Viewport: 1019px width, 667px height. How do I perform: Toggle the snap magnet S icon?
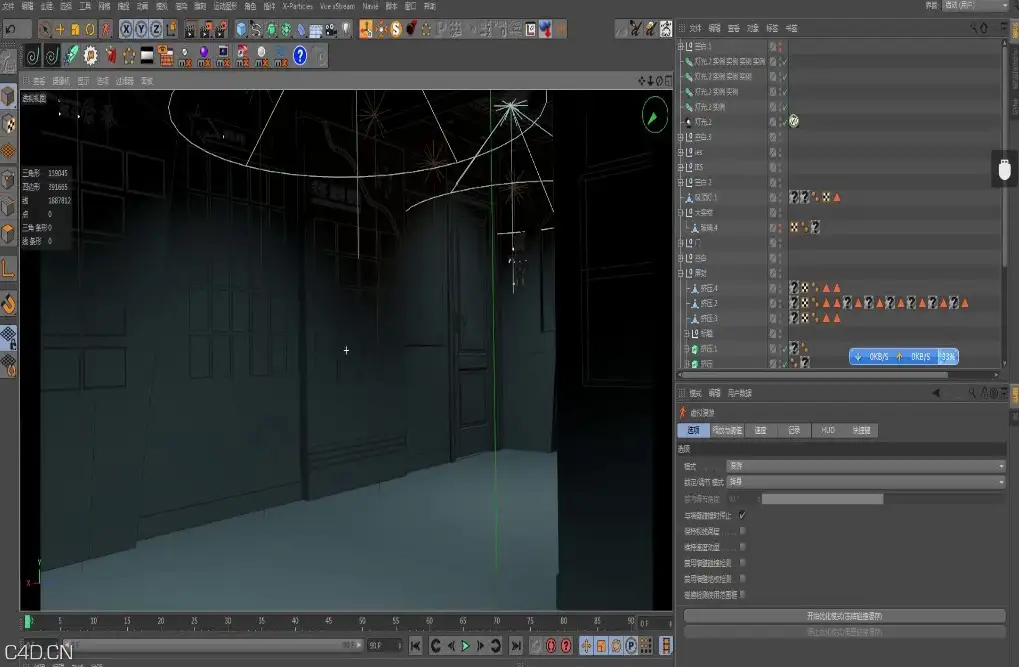pyautogui.click(x=8, y=304)
